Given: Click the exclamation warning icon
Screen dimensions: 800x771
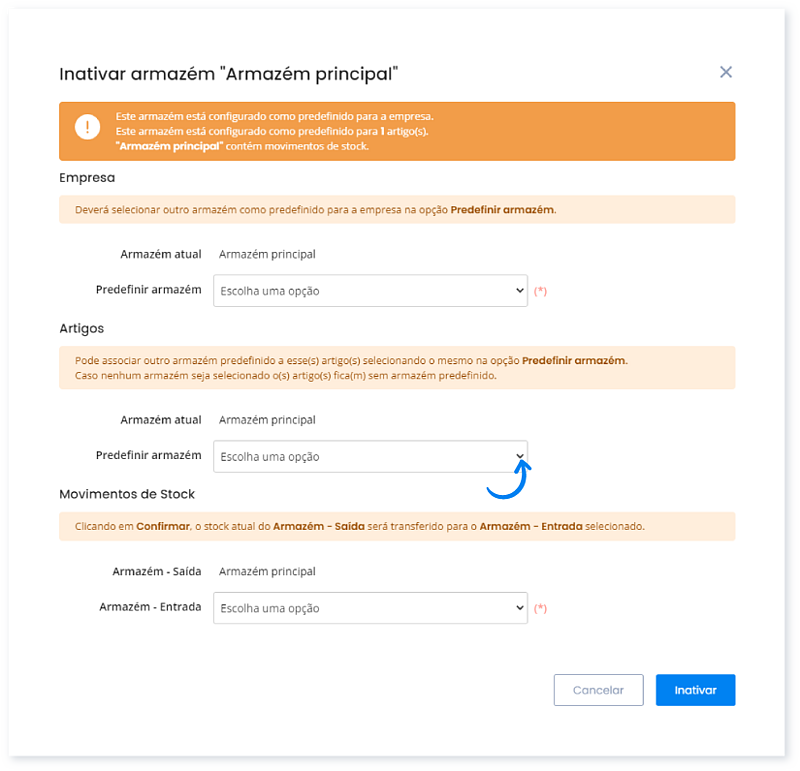Looking at the screenshot, I should 88,128.
